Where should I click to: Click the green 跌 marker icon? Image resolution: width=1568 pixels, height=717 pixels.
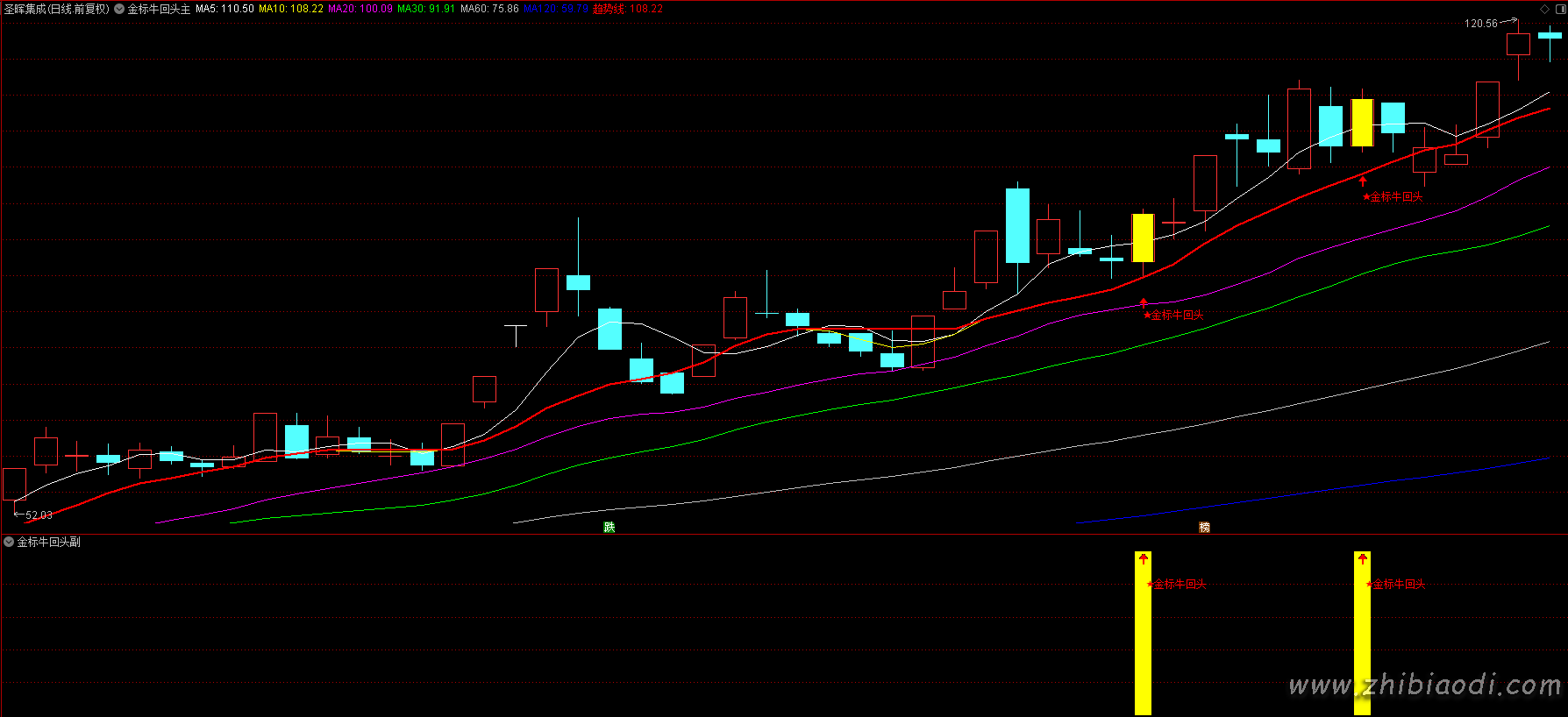tap(609, 527)
